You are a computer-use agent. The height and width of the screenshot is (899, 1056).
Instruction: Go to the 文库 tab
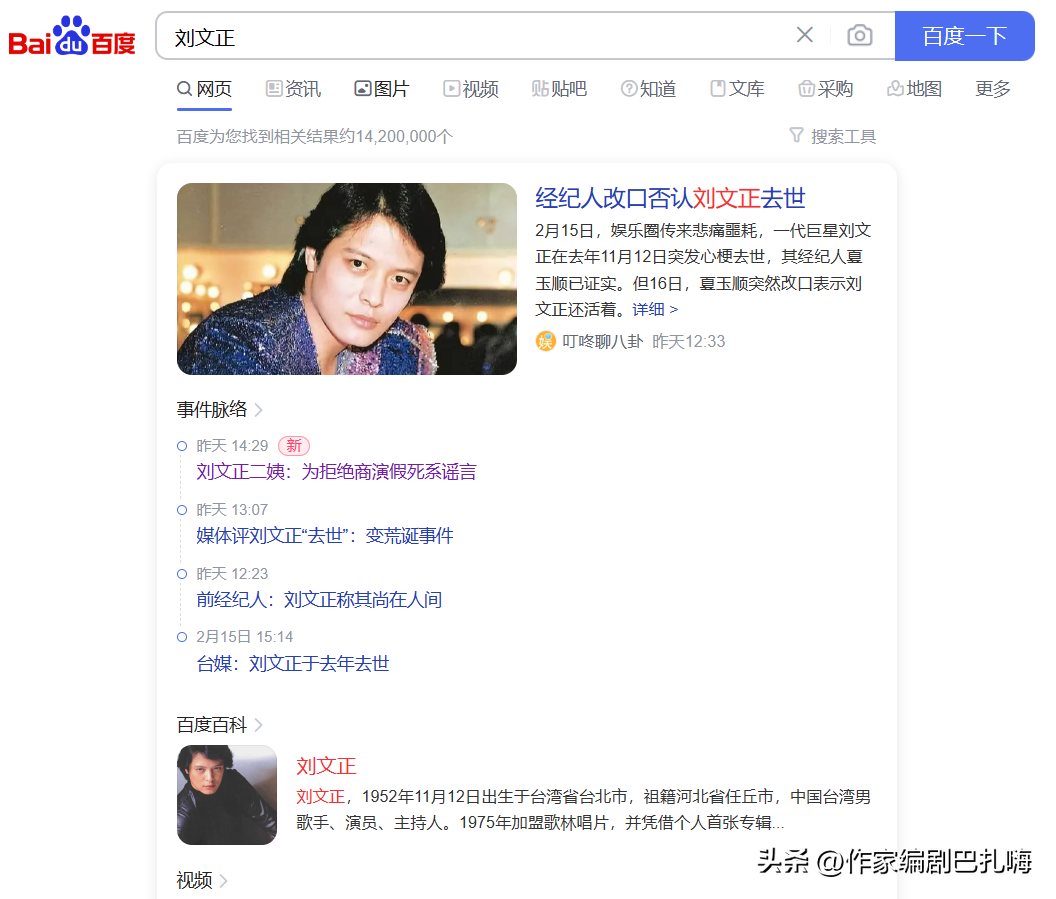tap(737, 89)
